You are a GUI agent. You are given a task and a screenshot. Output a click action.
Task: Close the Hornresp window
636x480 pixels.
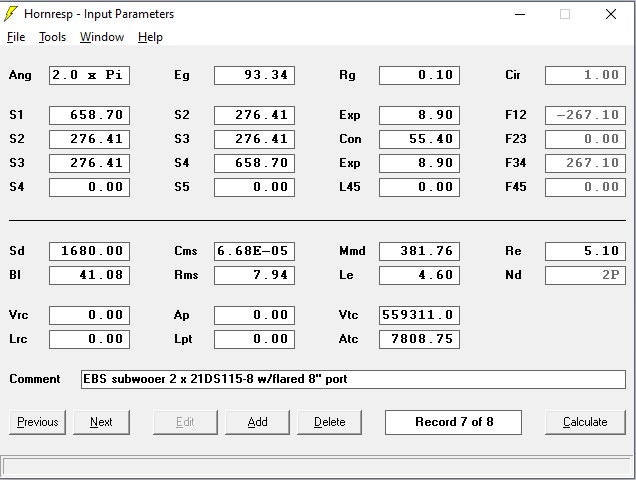[x=611, y=14]
